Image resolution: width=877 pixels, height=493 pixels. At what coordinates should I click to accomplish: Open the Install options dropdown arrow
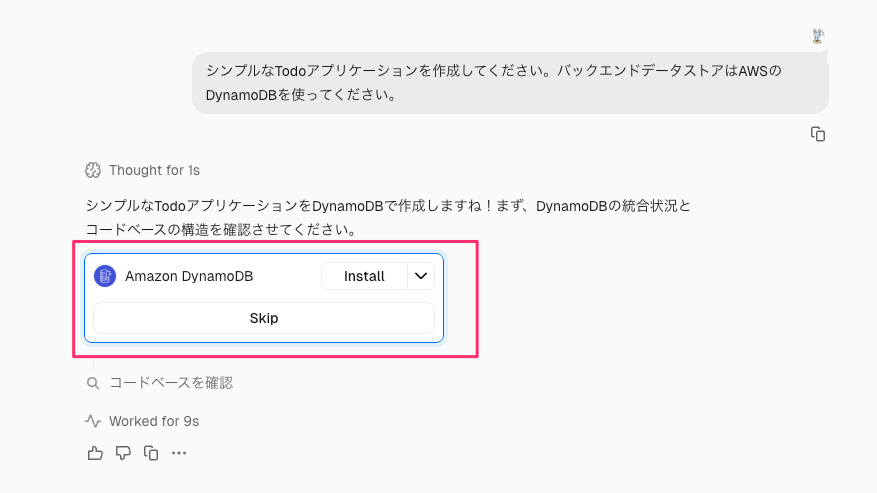click(421, 276)
